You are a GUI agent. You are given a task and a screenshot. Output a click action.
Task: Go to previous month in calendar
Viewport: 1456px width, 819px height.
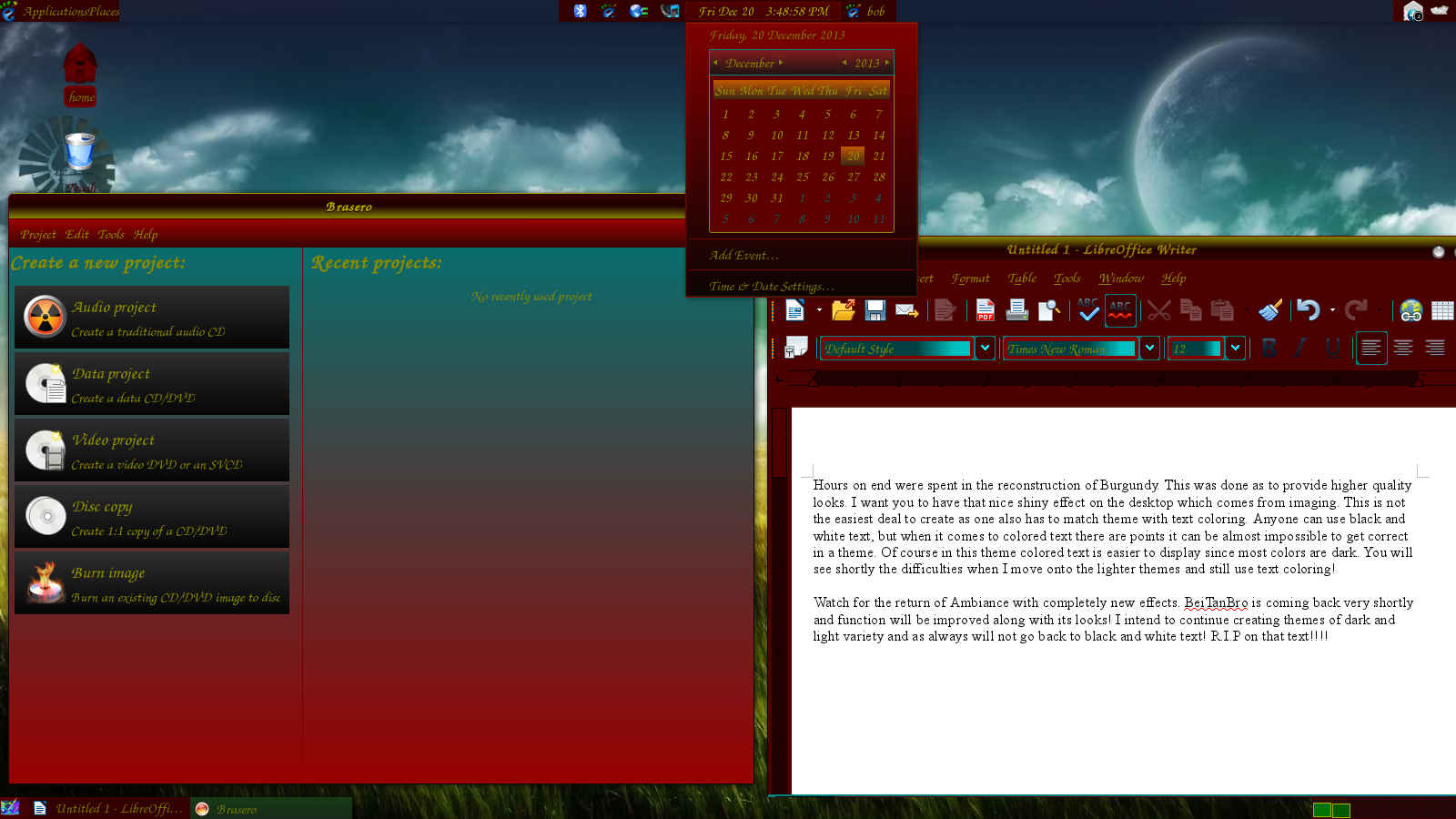pos(716,63)
